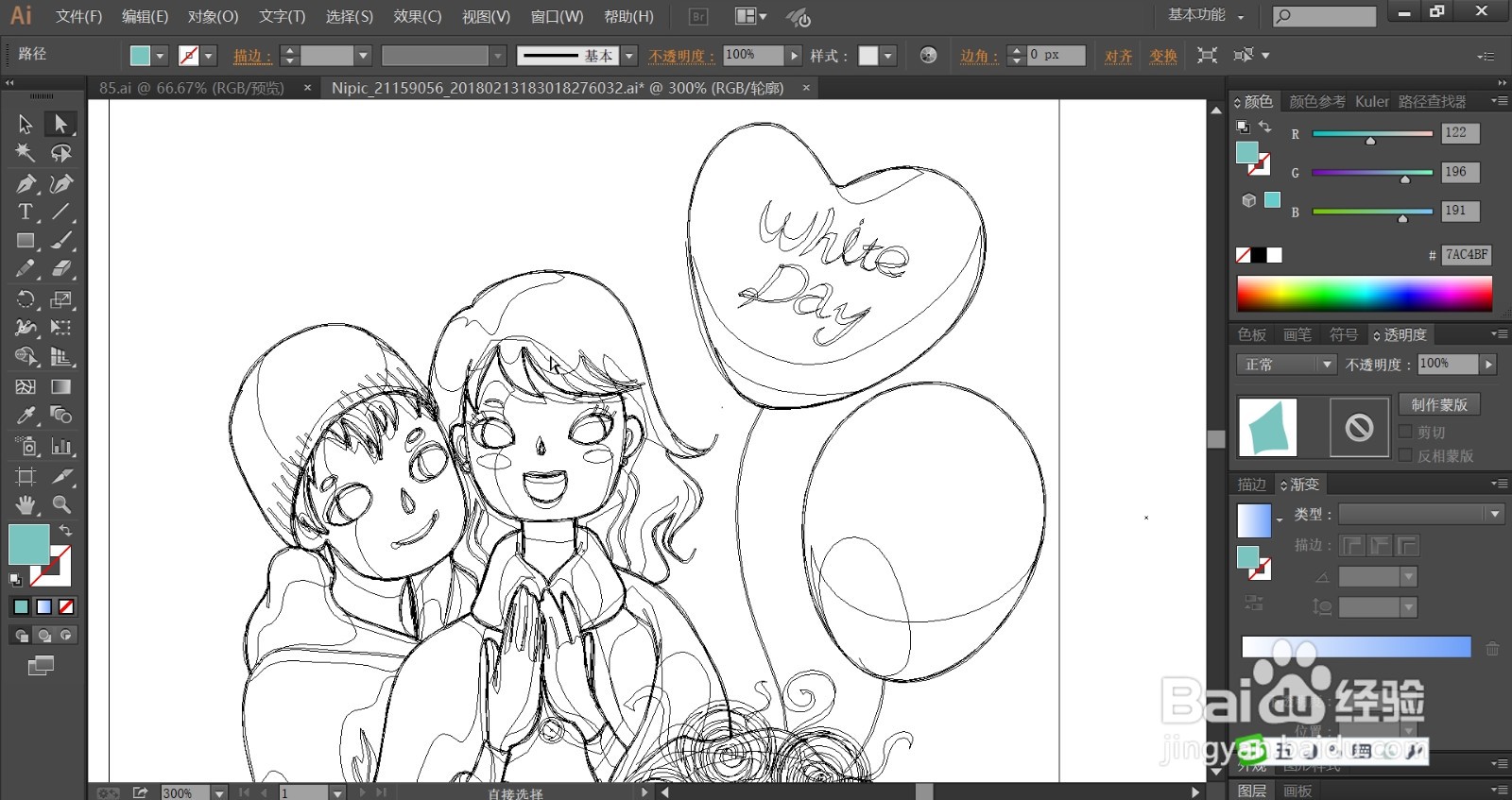Open the 描边 stroke panel link
The width and height of the screenshot is (1512, 800).
pos(252,56)
